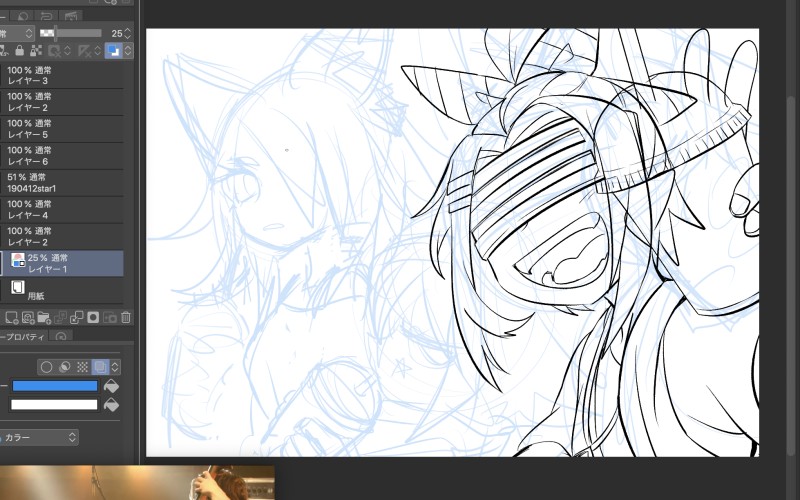Click the opacity value field showing 25
Image resolution: width=800 pixels, height=500 pixels.
coord(117,34)
